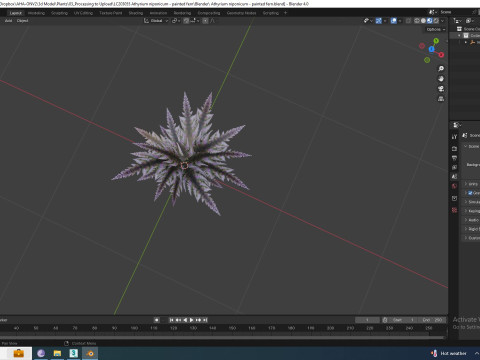Open the briefcase app in taskbar
The image size is (480, 360).
[18, 353]
